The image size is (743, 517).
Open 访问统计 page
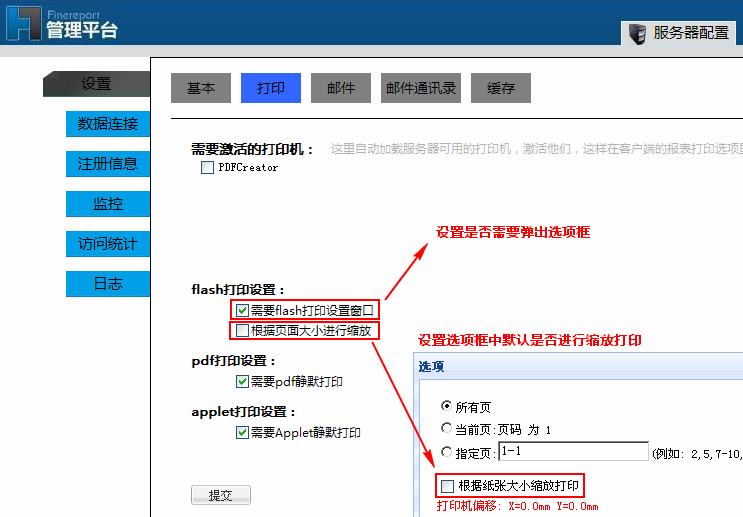(108, 244)
